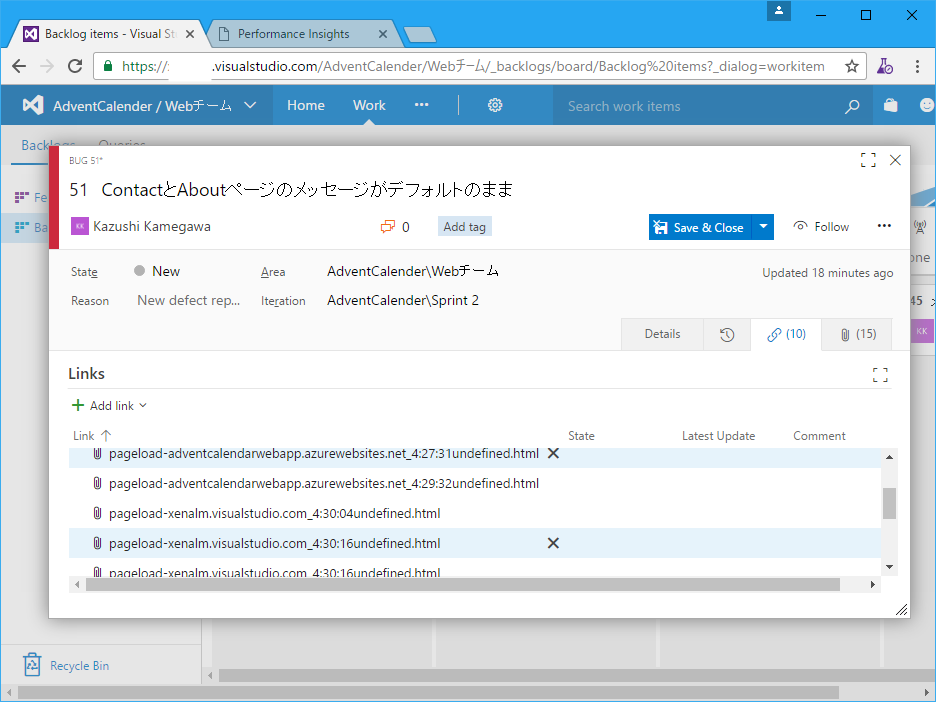Click Save & Close button

(700, 227)
